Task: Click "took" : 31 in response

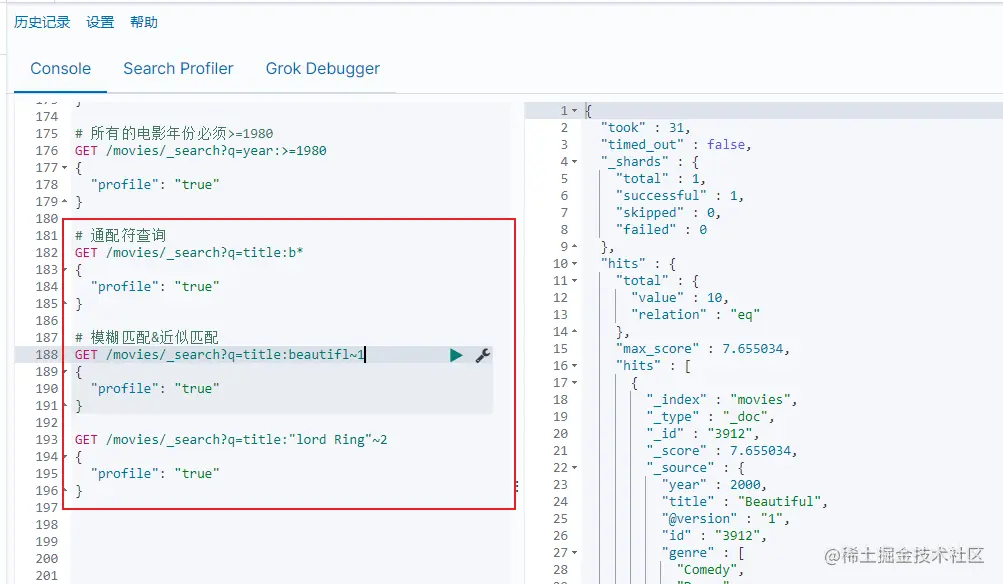Action: pos(645,128)
